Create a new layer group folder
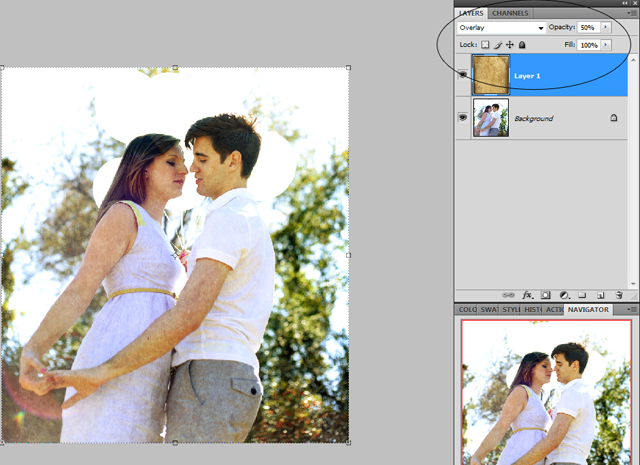 [x=582, y=295]
